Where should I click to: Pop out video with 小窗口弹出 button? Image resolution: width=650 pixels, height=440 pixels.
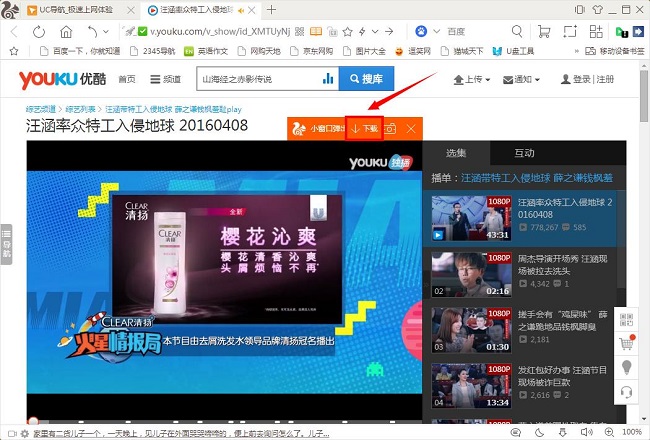coord(317,129)
